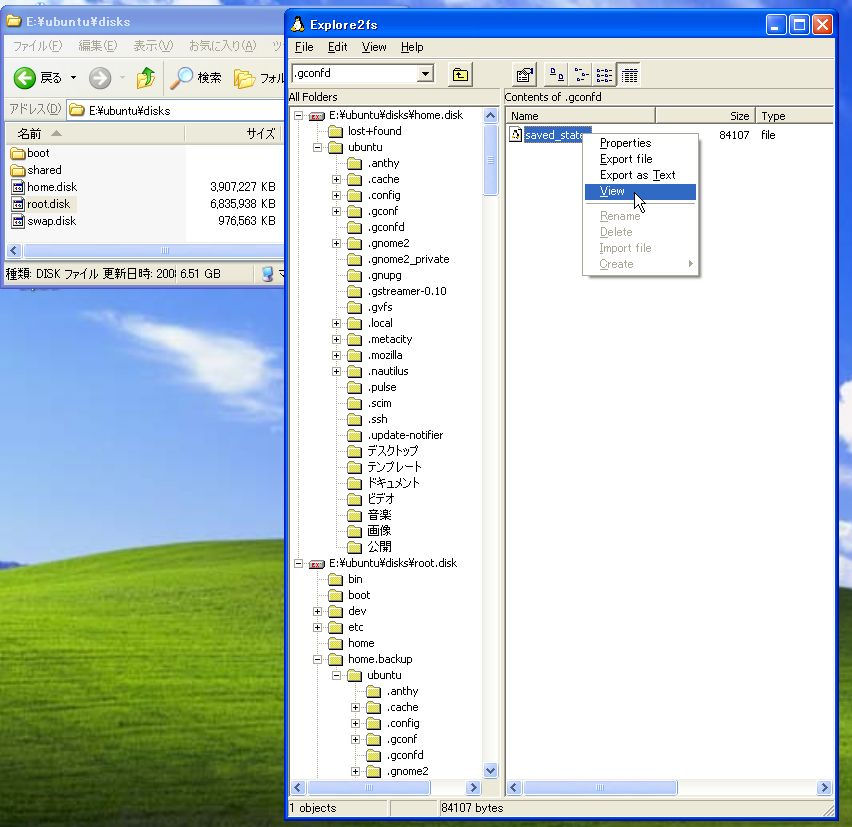Select the .ssh folder icon in the tree

[354, 419]
